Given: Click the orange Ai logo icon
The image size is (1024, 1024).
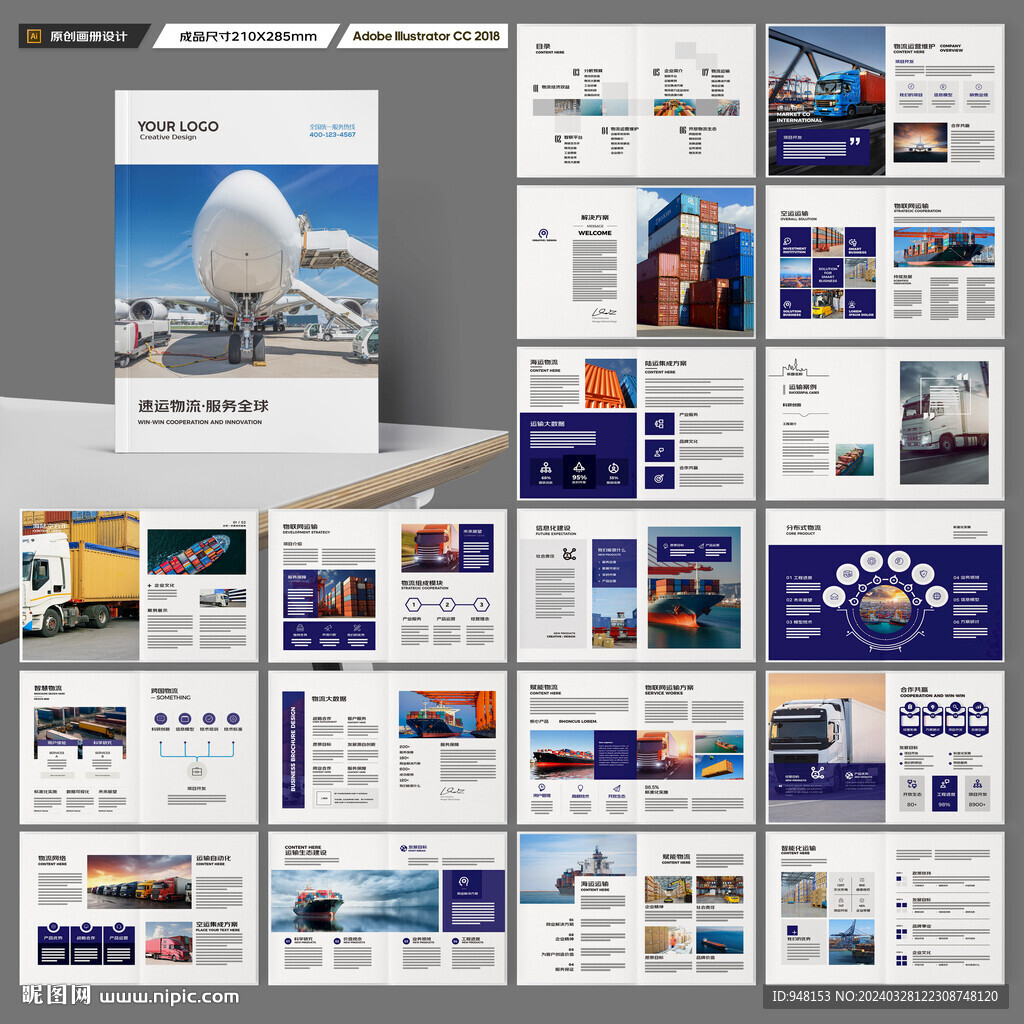Looking at the screenshot, I should coord(34,37).
